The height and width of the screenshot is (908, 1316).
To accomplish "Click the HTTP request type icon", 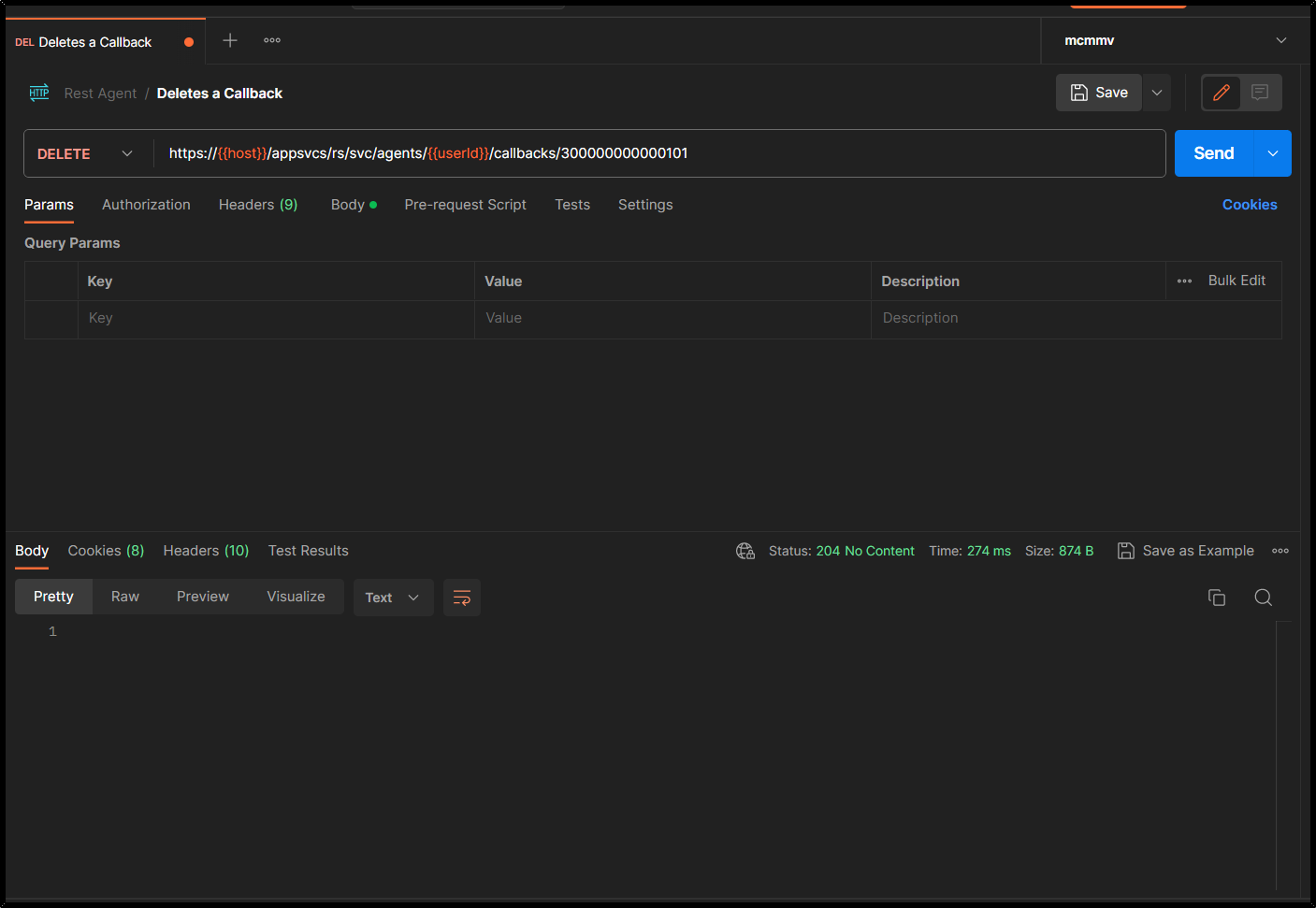I will [x=39, y=93].
